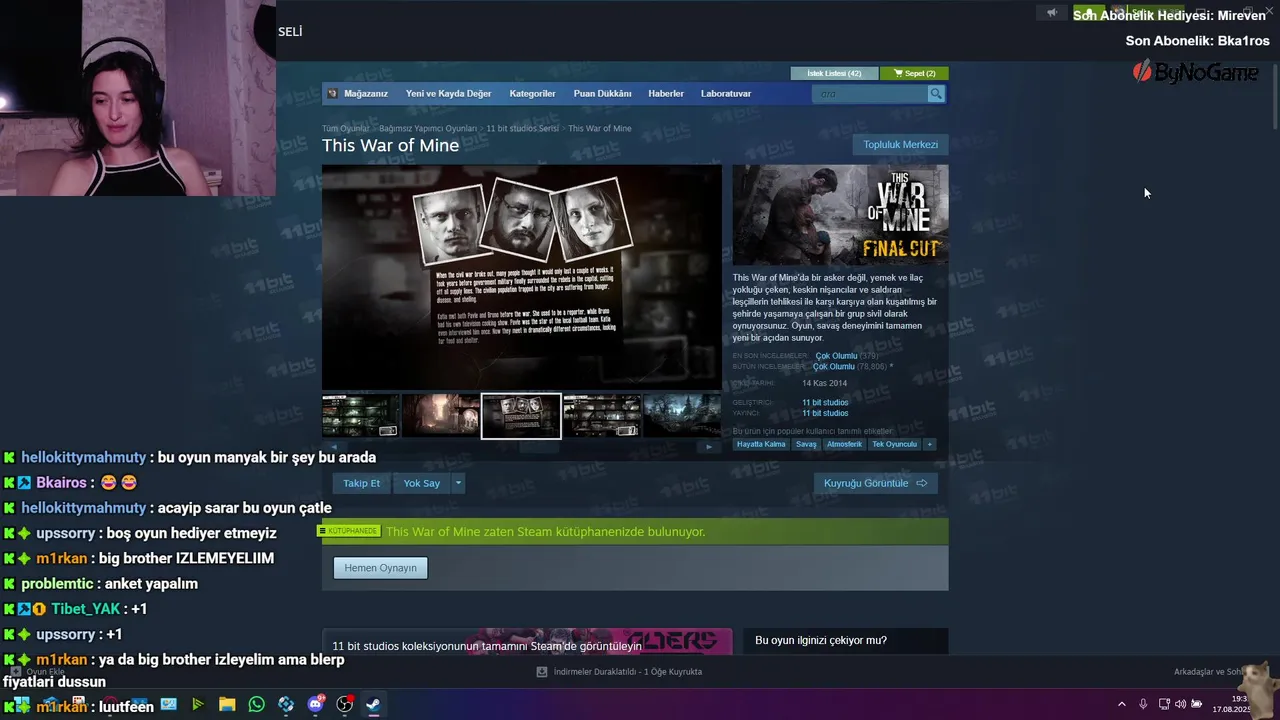The width and height of the screenshot is (1280, 720).
Task: Click the store search magnifier icon
Action: [x=936, y=93]
